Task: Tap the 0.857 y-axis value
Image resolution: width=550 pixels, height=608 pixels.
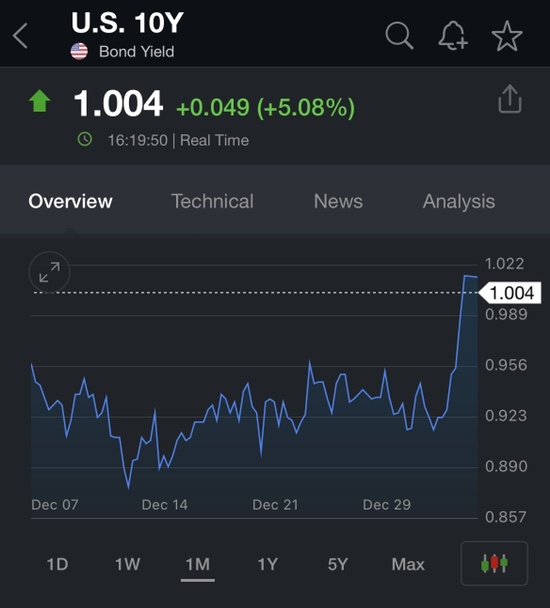Action: pos(506,517)
